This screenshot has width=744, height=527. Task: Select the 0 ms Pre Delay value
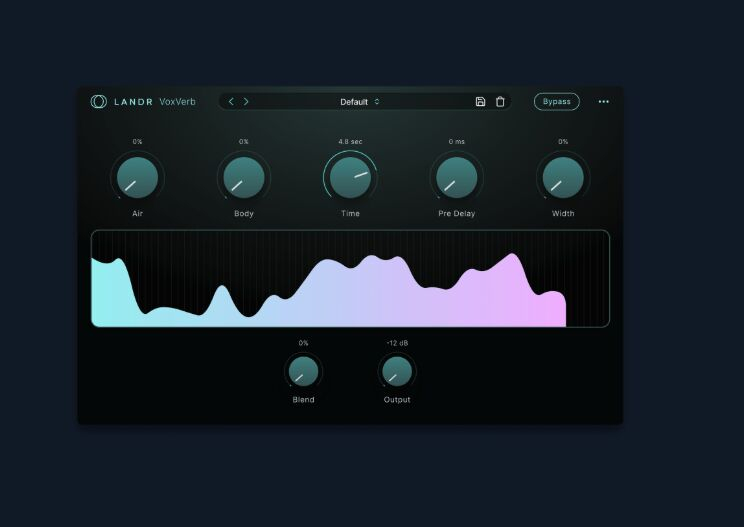[x=456, y=142]
